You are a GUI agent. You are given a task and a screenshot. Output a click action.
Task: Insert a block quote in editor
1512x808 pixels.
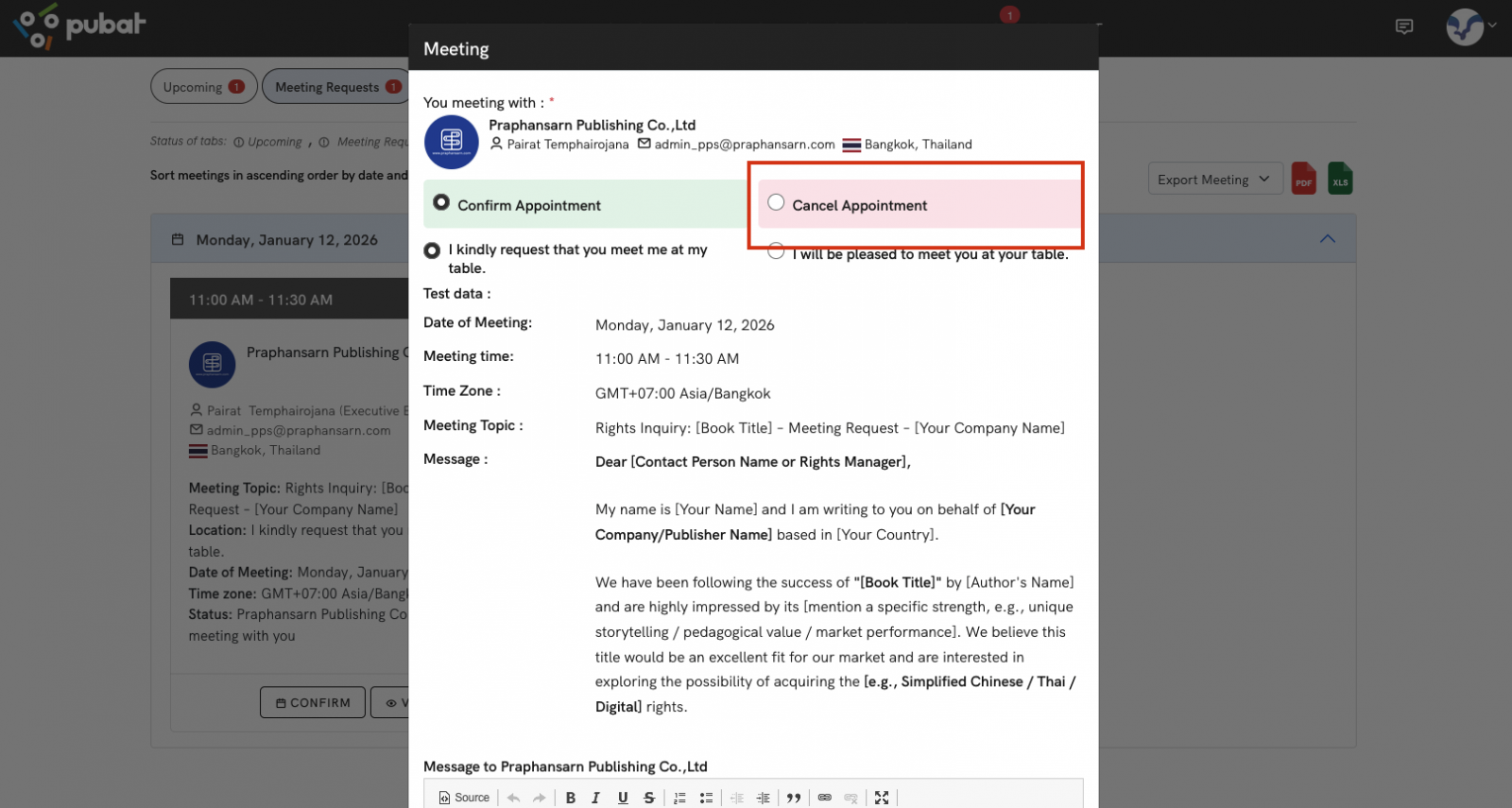point(794,798)
